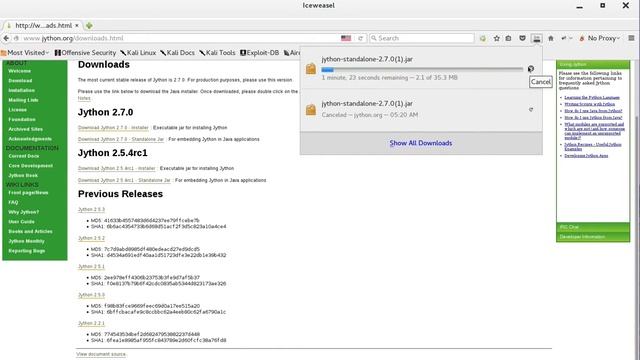
Task: Expand the Developer Information panel header
Action: pyautogui.click(x=593, y=237)
